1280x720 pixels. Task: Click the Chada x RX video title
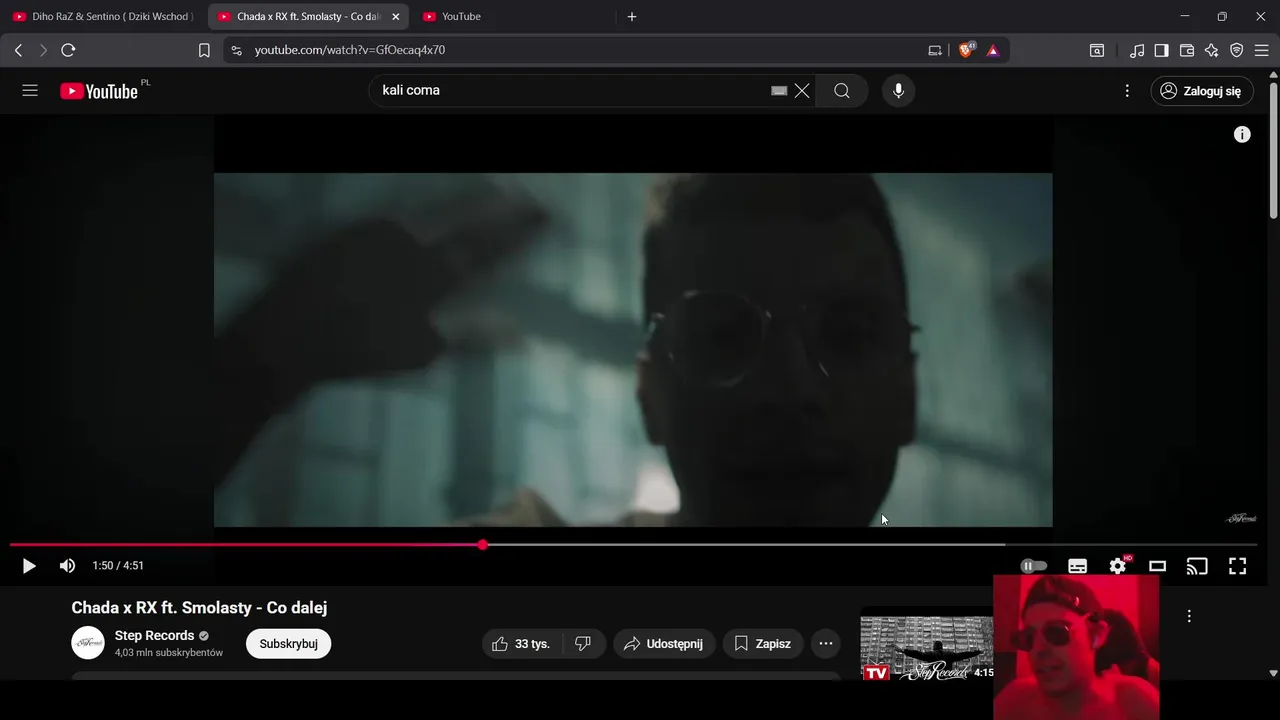pos(199,608)
